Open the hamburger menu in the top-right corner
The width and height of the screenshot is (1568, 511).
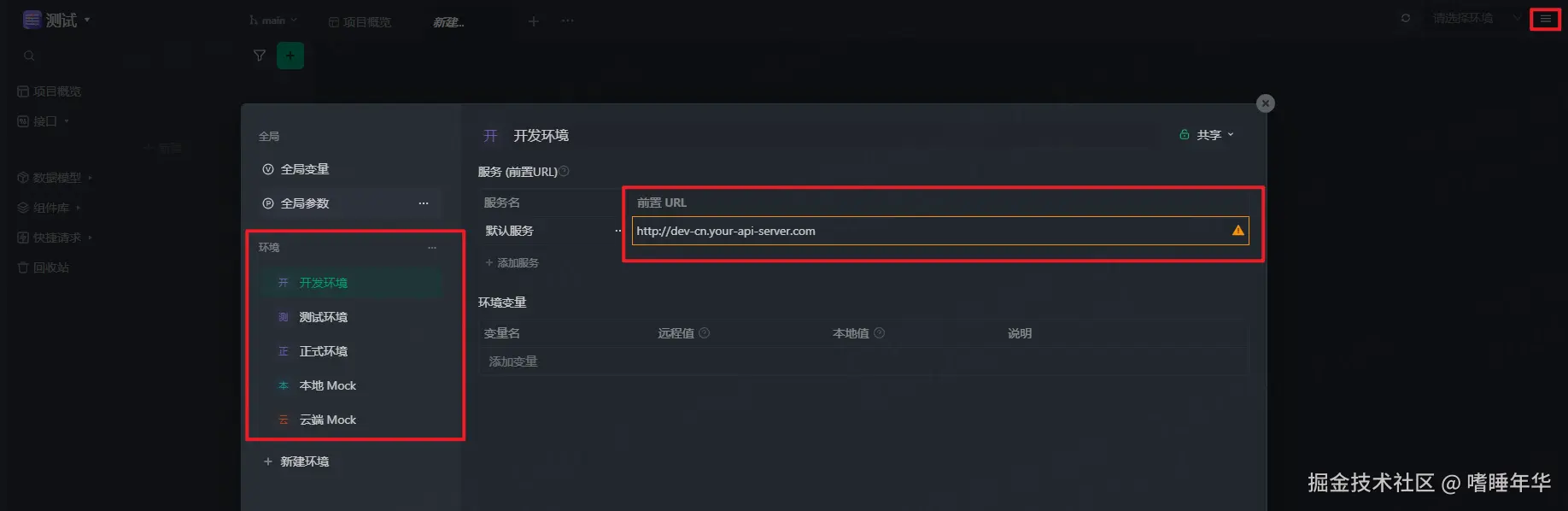(1545, 19)
